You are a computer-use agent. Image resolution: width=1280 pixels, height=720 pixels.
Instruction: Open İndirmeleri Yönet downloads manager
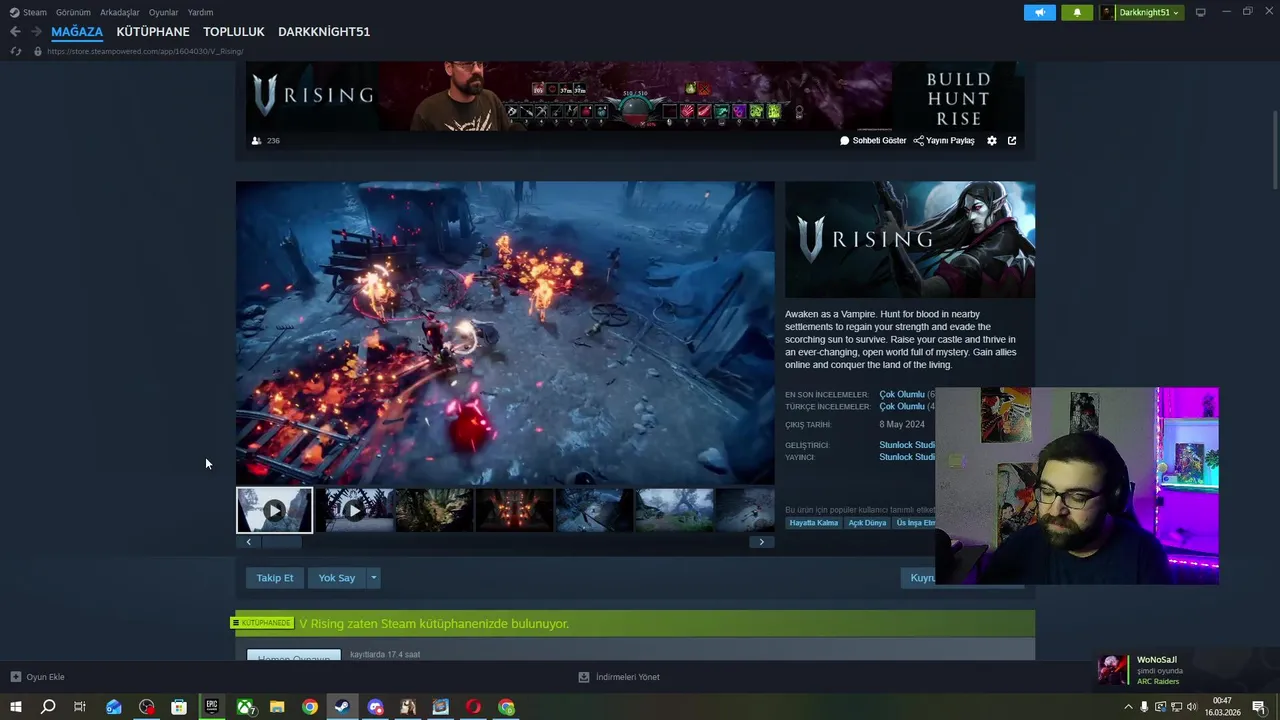[619, 677]
